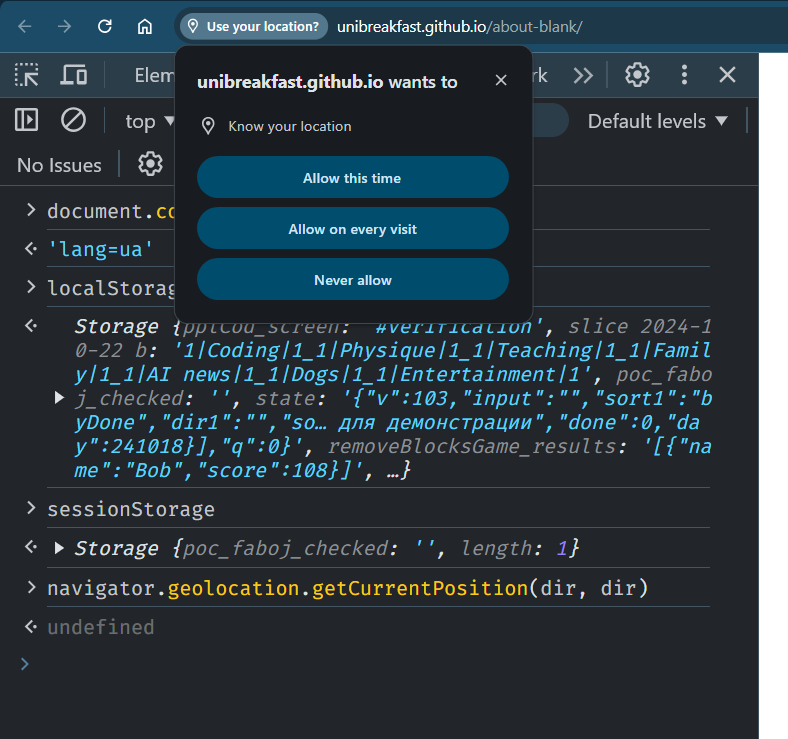Click the 'Use your location?' address bar chip
Screen dimensions: 788x739
tap(254, 26)
